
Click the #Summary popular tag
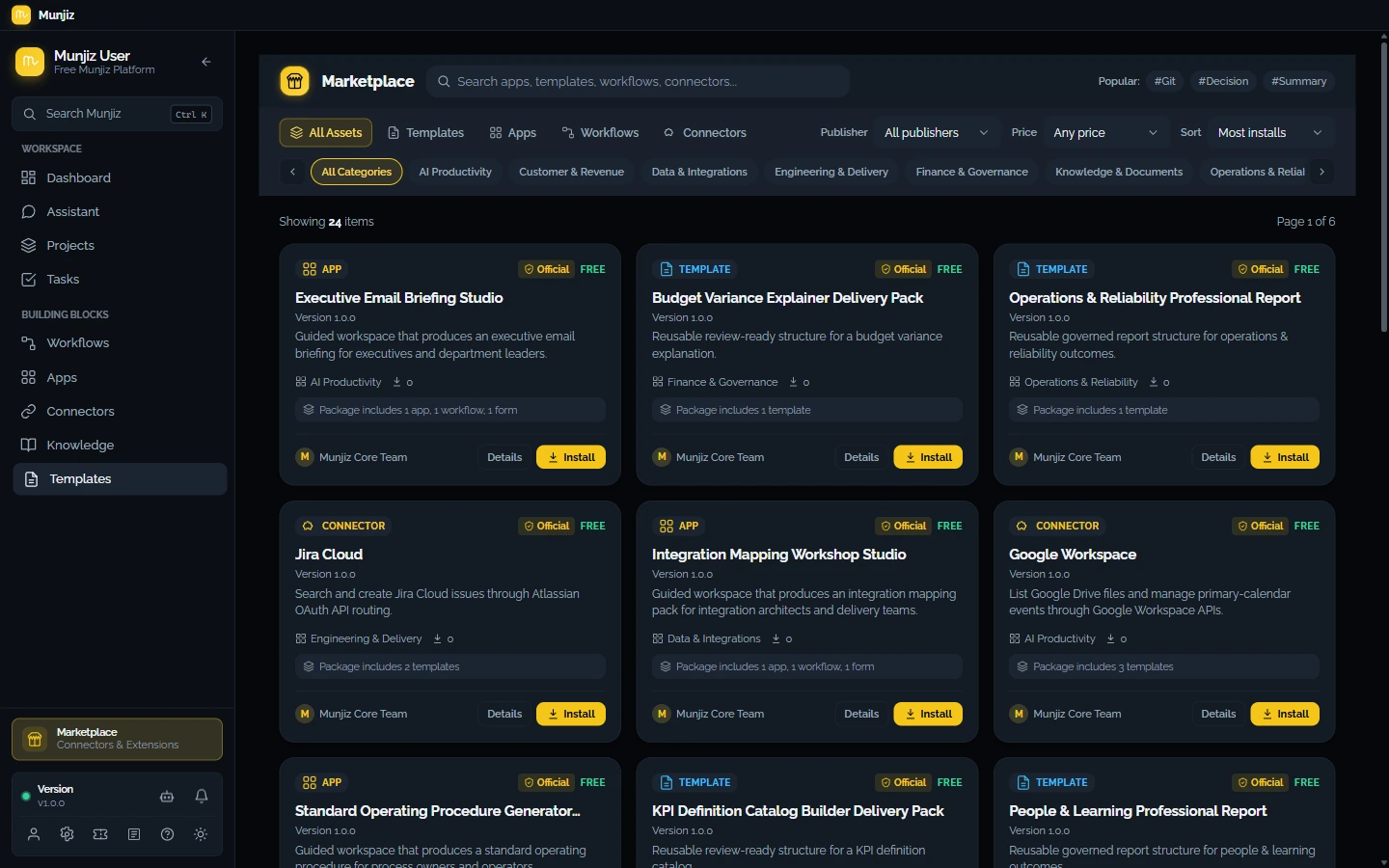click(1298, 81)
